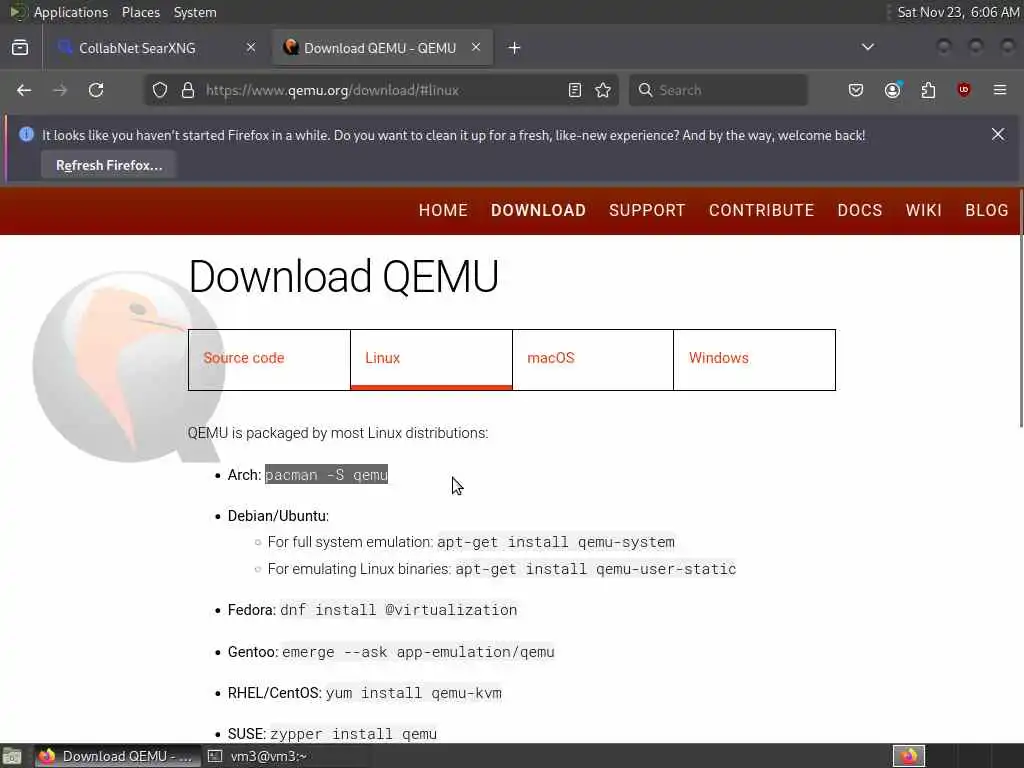
Task: Click the Refresh Firefox… button
Action: point(109,165)
